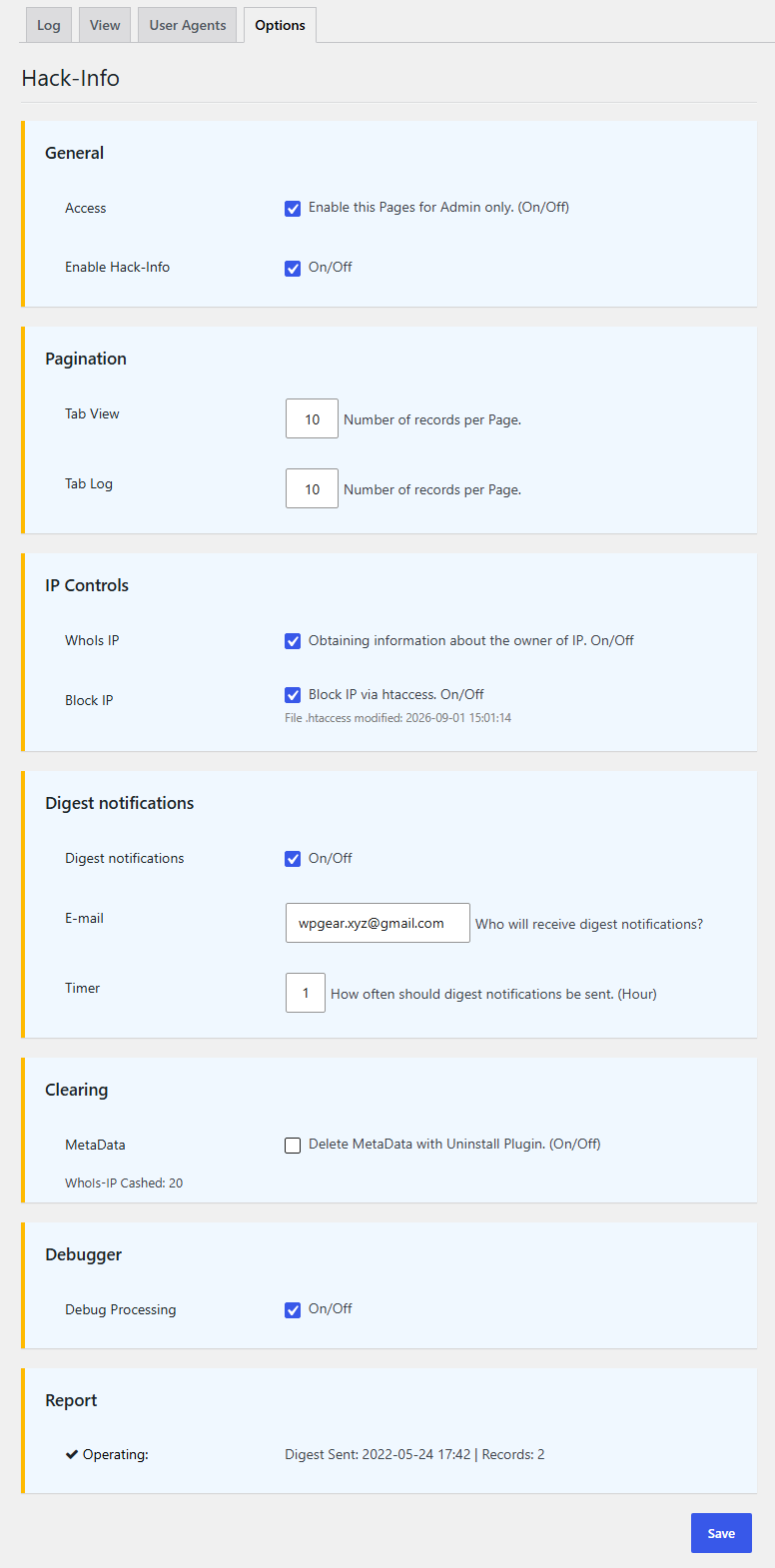Disable the Enable Hack-Info checkbox
This screenshot has width=775, height=1568.
pyautogui.click(x=293, y=268)
